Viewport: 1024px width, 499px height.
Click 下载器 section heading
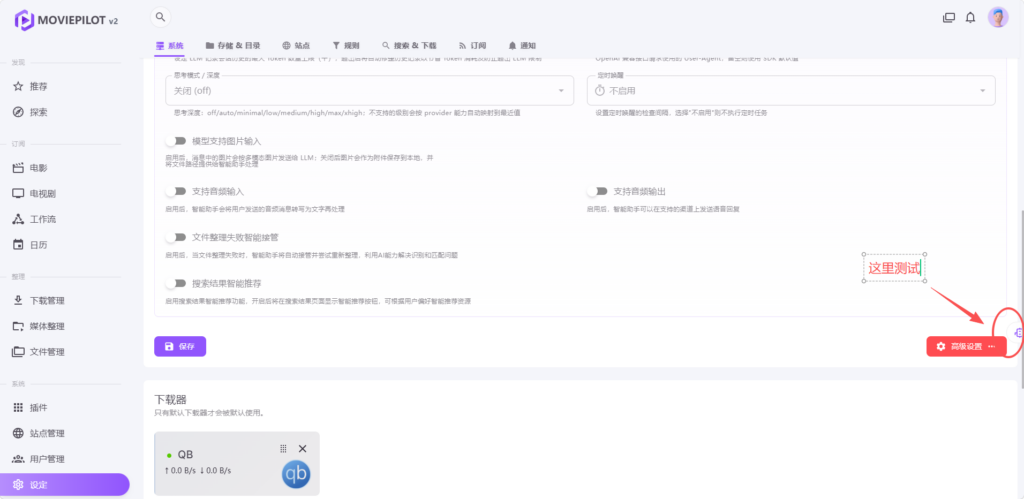(170, 399)
